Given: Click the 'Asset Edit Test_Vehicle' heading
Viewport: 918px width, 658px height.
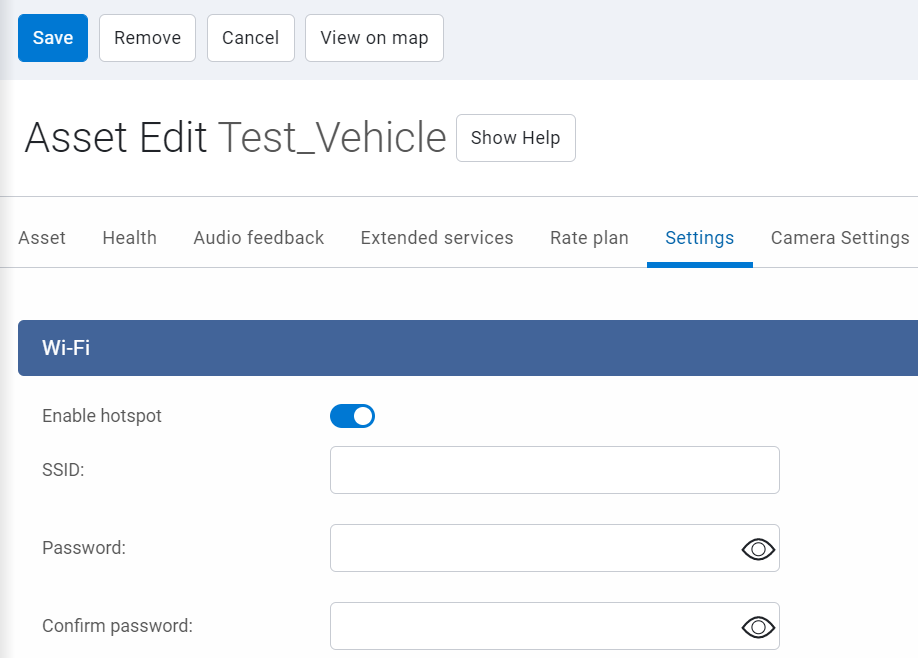Looking at the screenshot, I should click(x=235, y=138).
